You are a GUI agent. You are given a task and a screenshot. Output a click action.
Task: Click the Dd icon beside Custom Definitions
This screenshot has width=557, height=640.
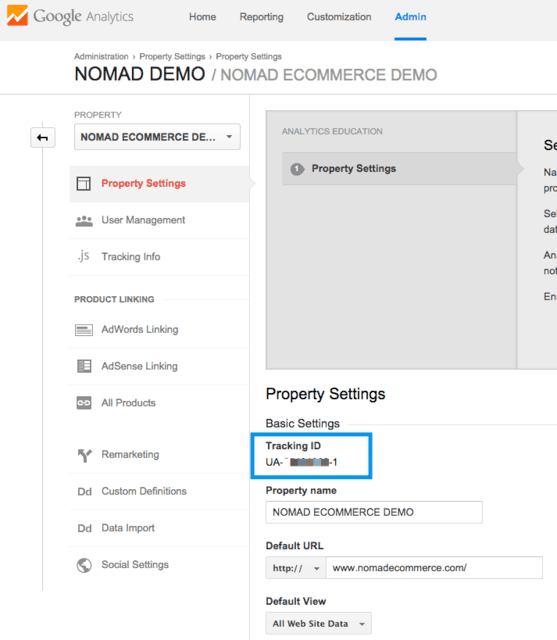tap(84, 491)
